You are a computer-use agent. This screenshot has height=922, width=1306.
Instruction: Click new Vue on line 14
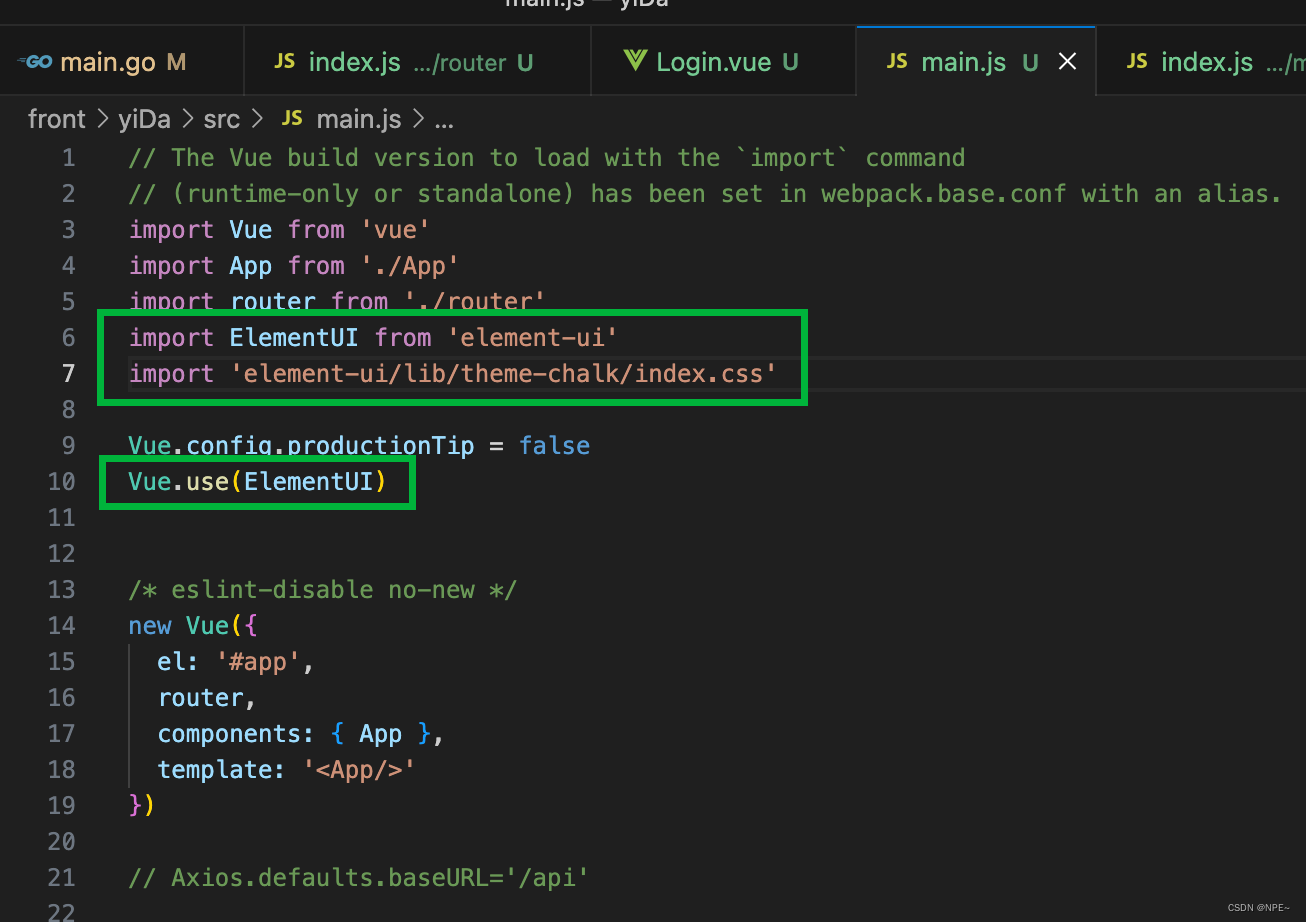(x=180, y=626)
